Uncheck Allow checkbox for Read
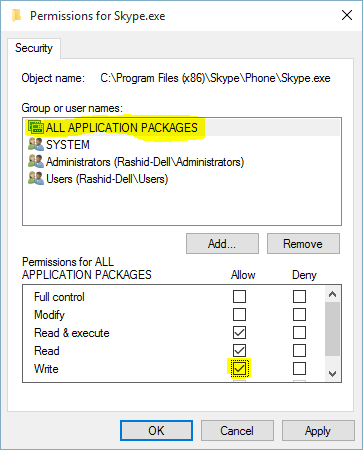The width and height of the screenshot is (363, 450). click(x=239, y=350)
